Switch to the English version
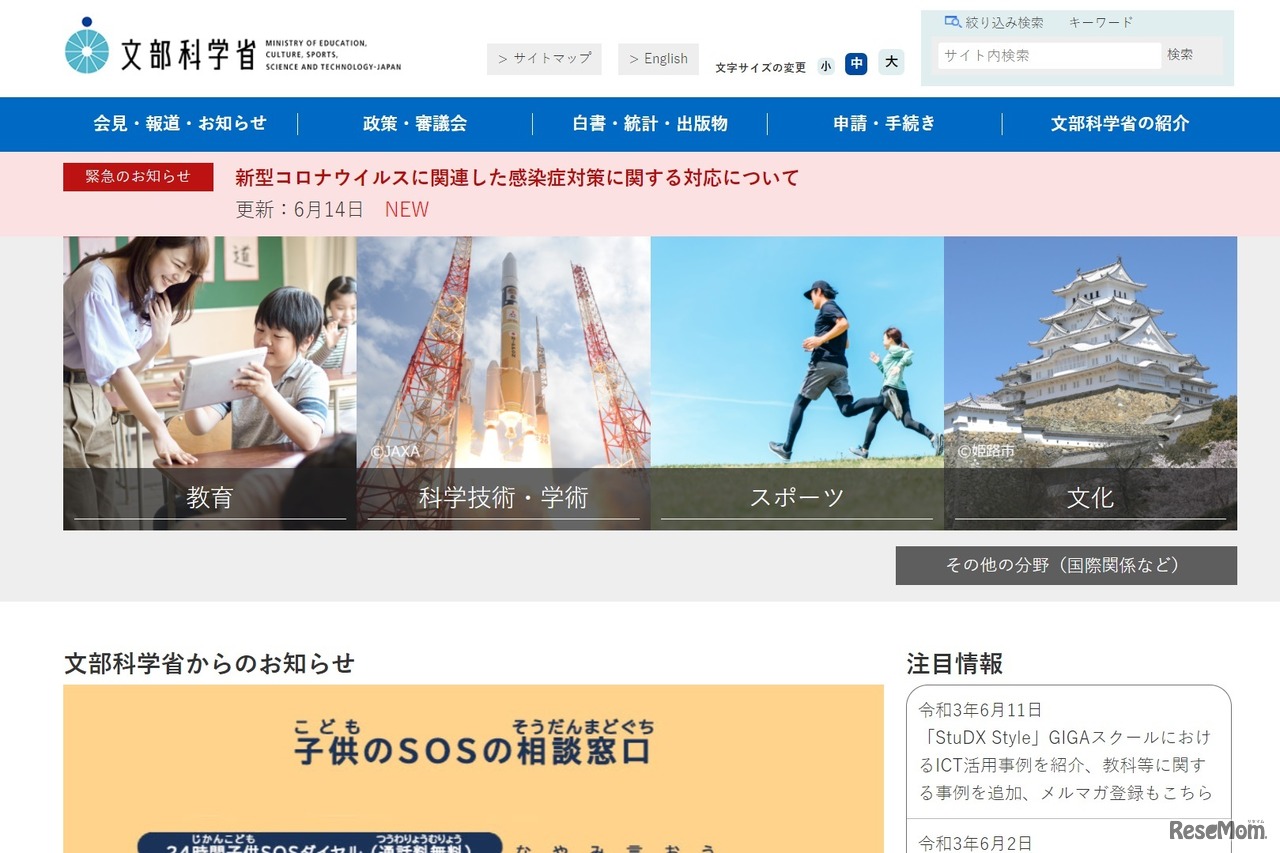This screenshot has width=1280, height=853. (658, 58)
